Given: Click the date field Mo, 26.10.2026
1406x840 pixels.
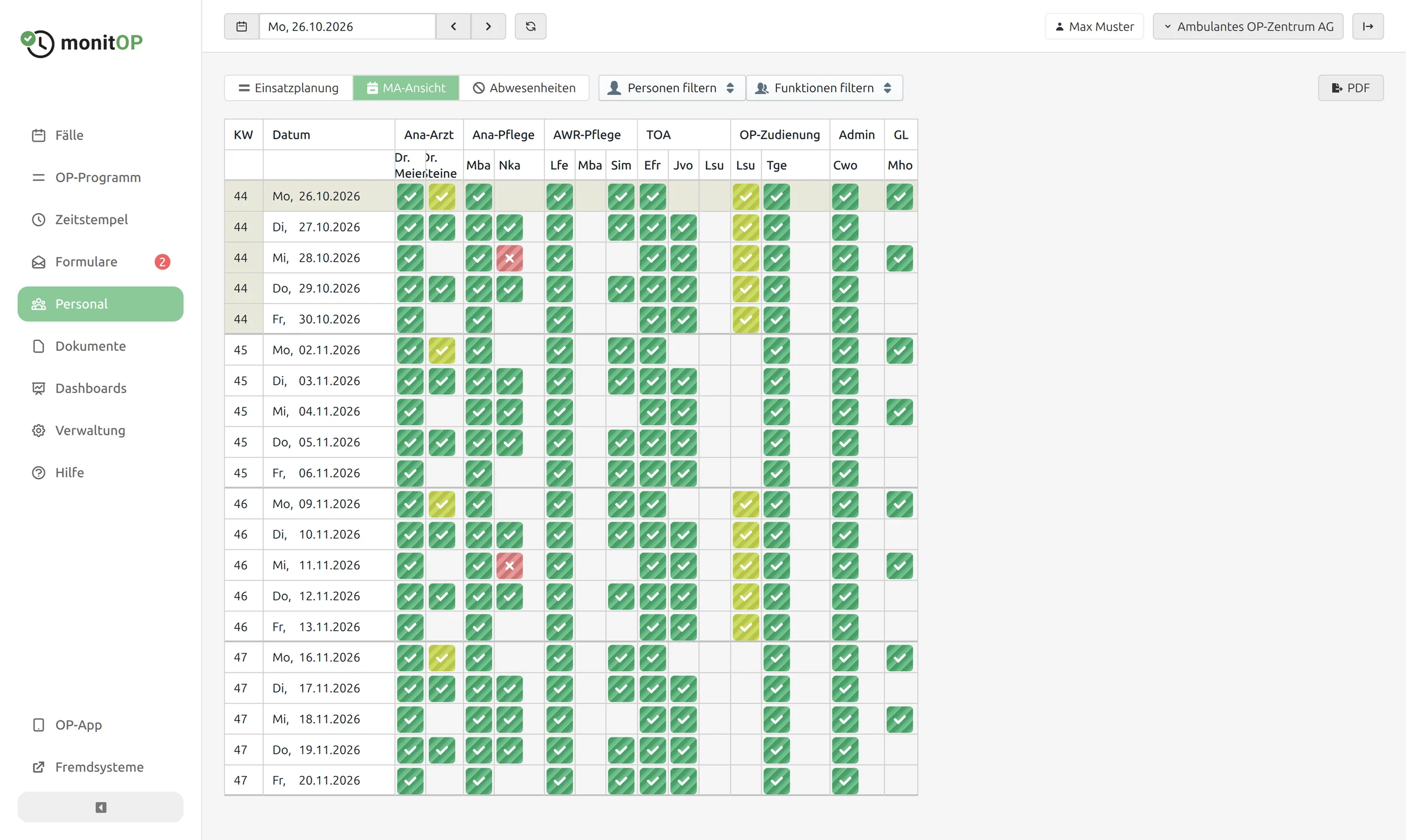Looking at the screenshot, I should (x=347, y=26).
